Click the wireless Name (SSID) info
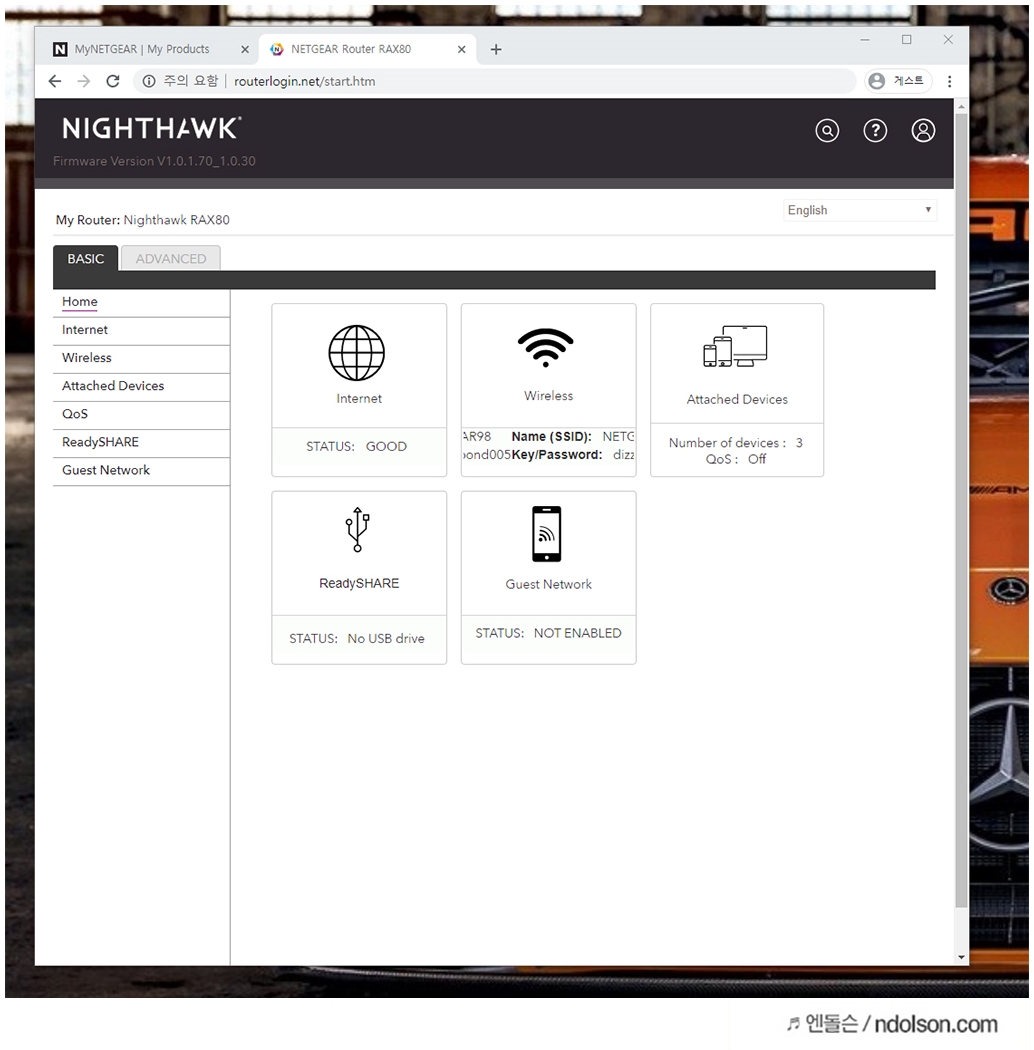This screenshot has width=1034, height=1050. click(x=573, y=437)
